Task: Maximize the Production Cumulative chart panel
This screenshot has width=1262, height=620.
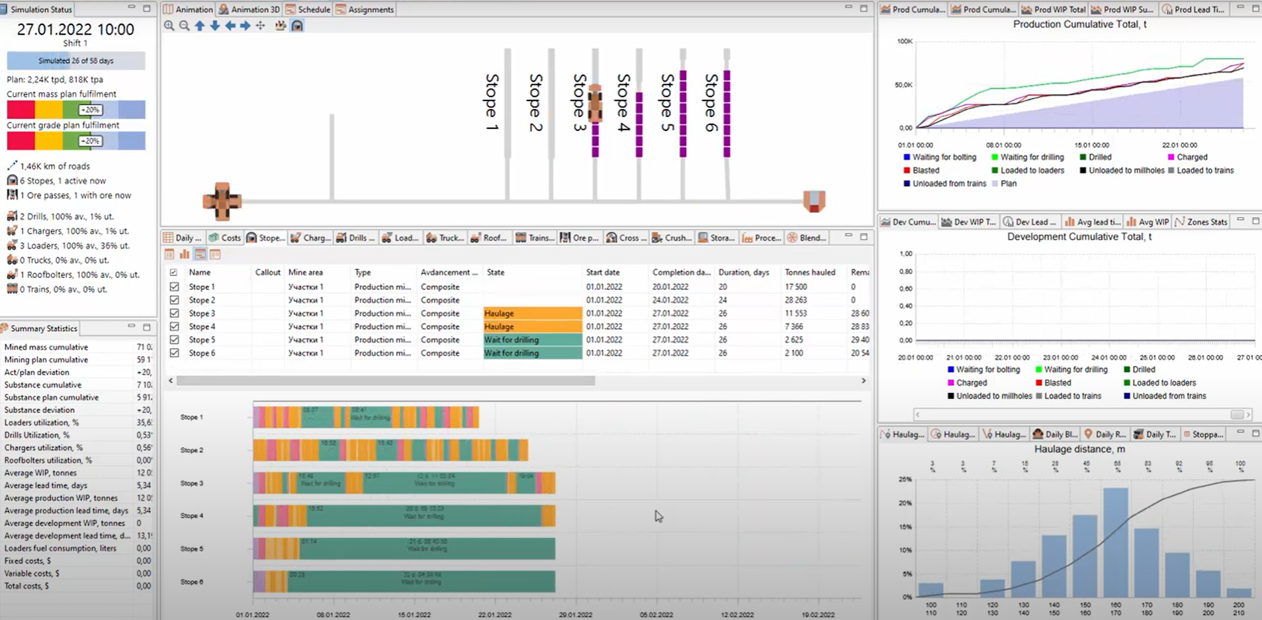Action: pyautogui.click(x=1254, y=9)
